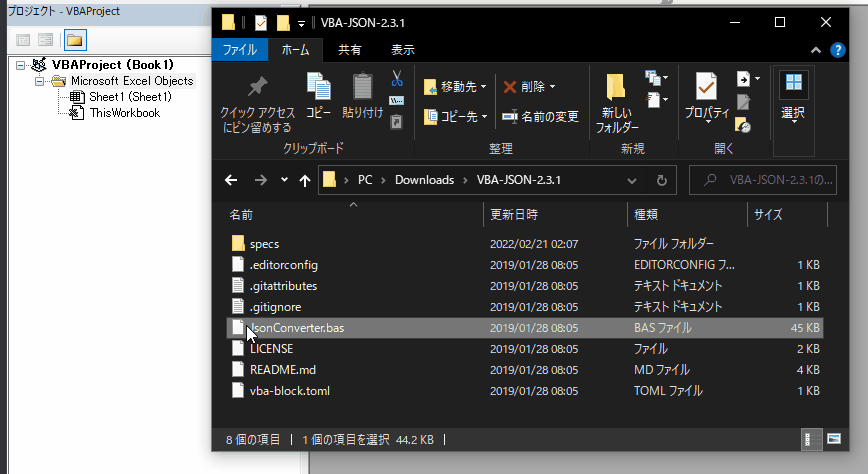
Task: Go back in Explorer navigation
Action: [x=231, y=180]
